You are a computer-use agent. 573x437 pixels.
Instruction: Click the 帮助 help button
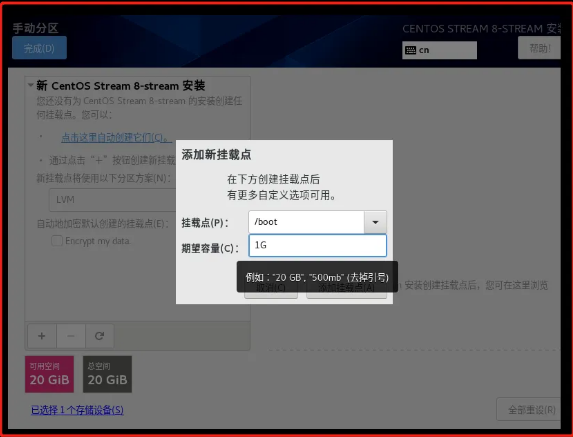[x=539, y=48]
